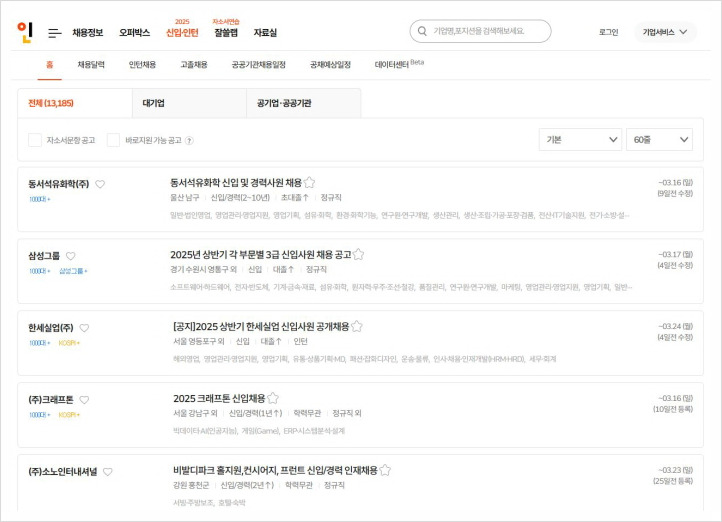Click KOSPI tag under 한세실업(주)

69,343
